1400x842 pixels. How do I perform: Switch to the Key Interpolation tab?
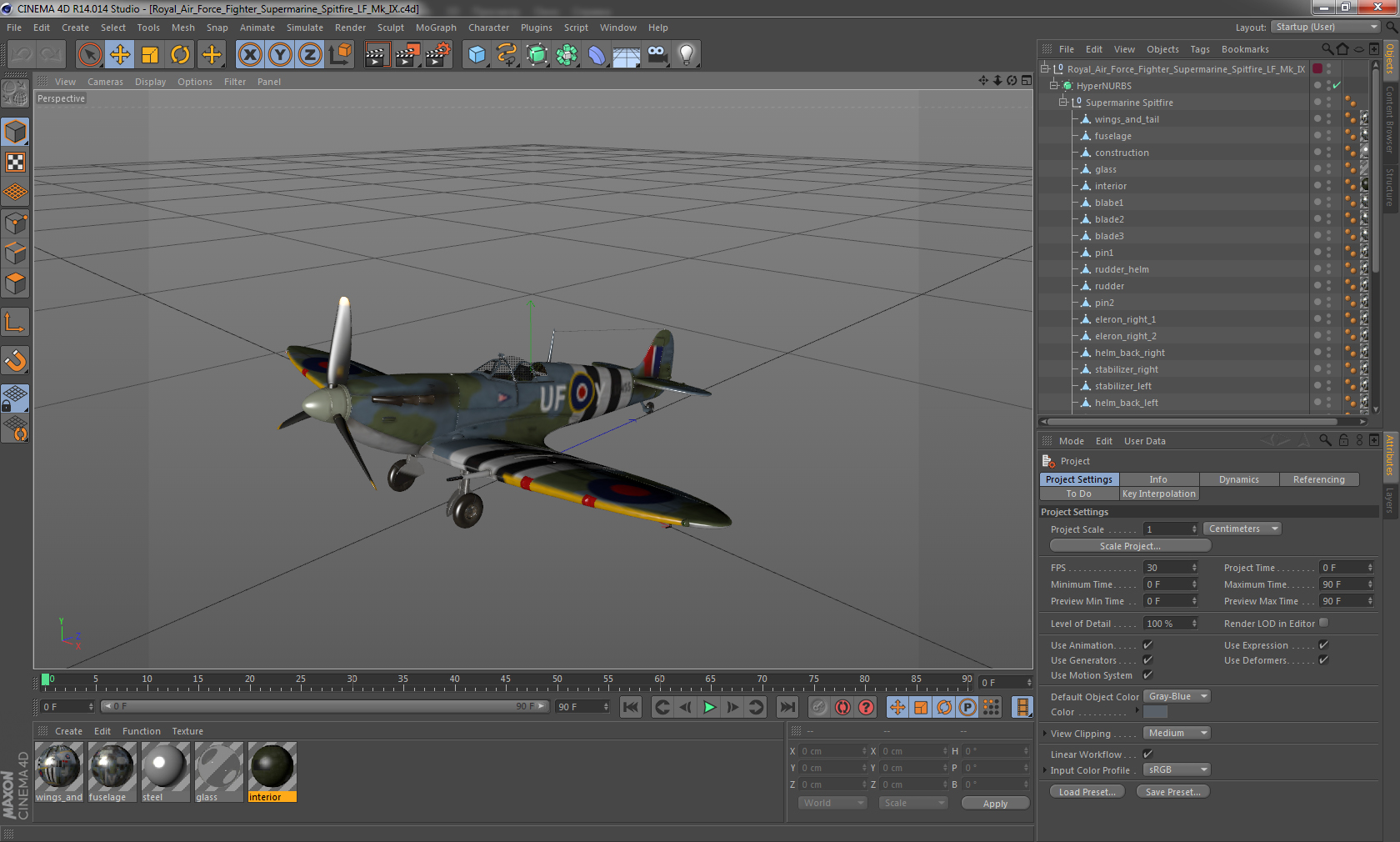(1159, 494)
